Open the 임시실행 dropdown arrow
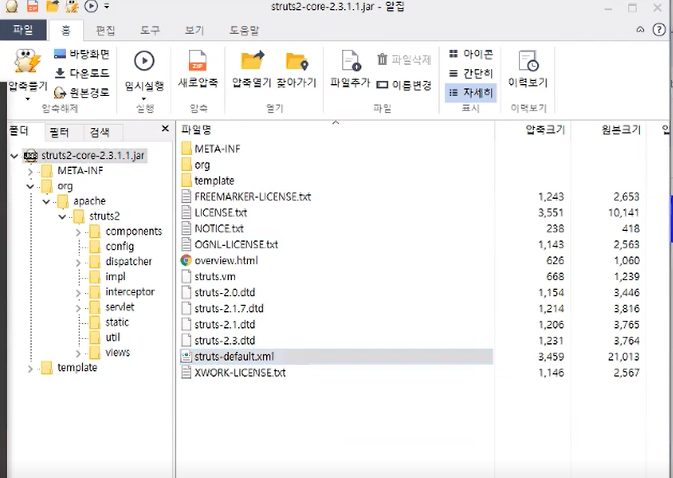Viewport: 673px width, 478px height. 144,99
